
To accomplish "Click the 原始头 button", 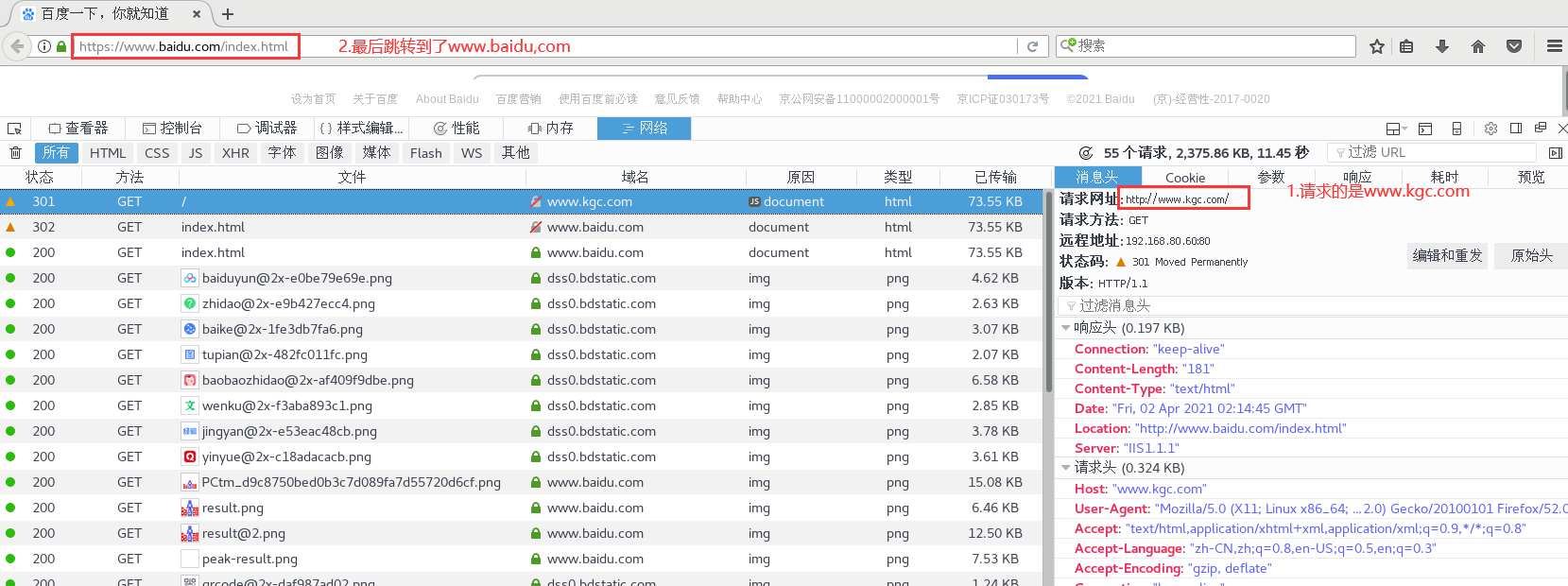I will (x=1531, y=255).
